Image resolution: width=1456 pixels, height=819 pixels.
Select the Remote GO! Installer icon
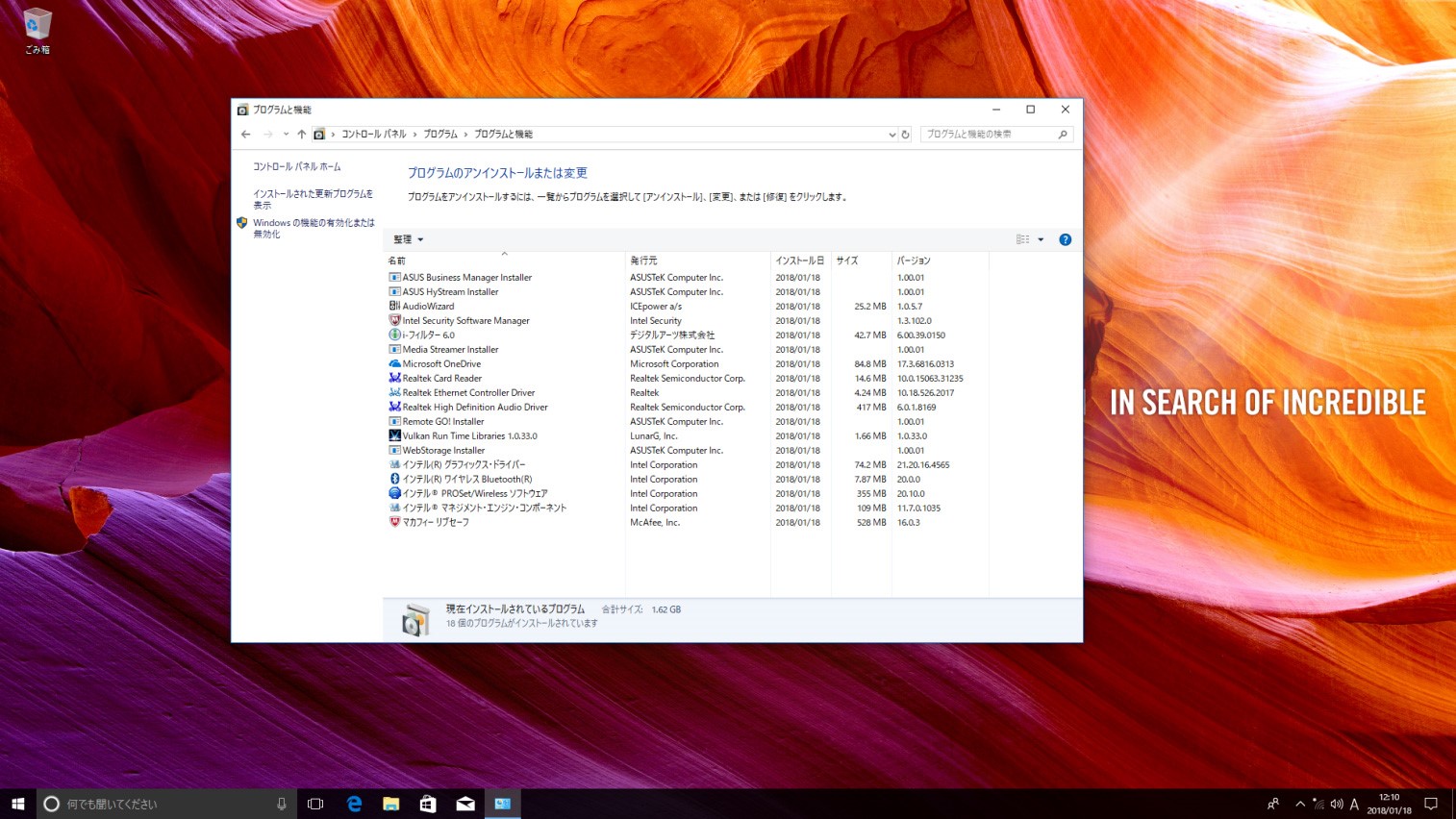coord(394,421)
